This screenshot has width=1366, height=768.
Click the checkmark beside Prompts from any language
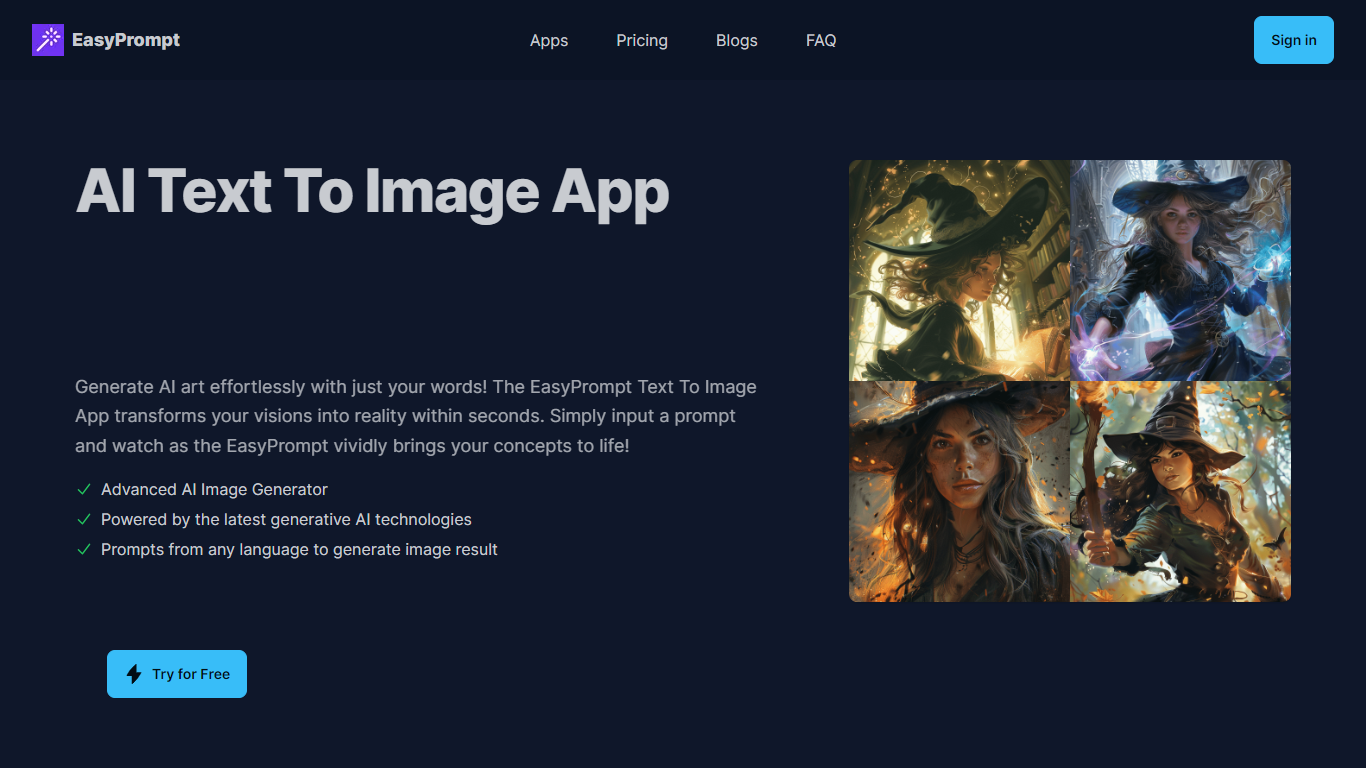click(x=84, y=550)
